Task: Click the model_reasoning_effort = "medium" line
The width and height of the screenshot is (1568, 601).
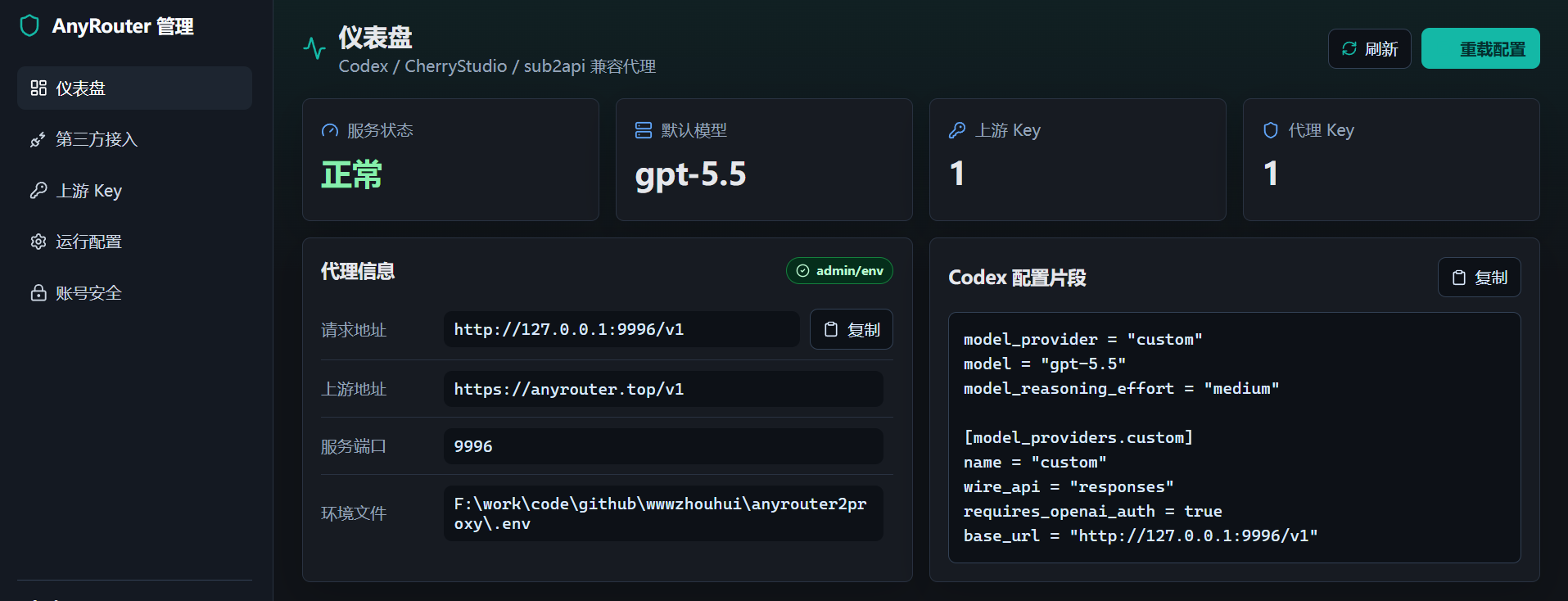Action: point(1122,388)
